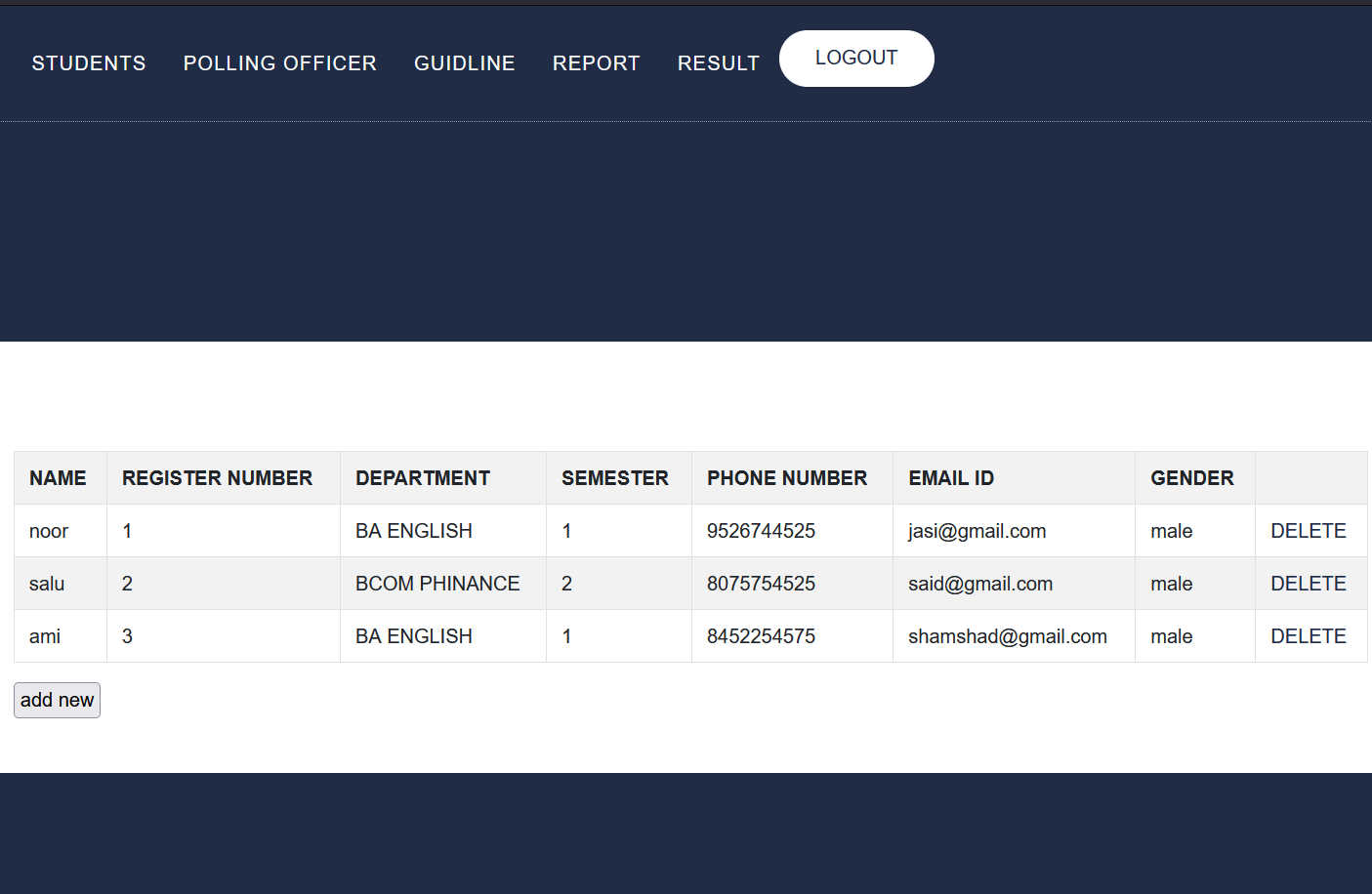
Task: Open the RESULT page
Action: click(718, 63)
